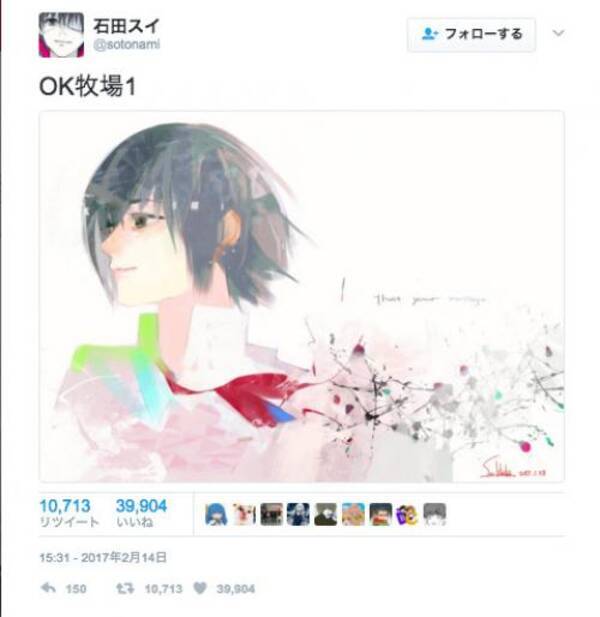Open the @sotonami handle link

tap(127, 44)
